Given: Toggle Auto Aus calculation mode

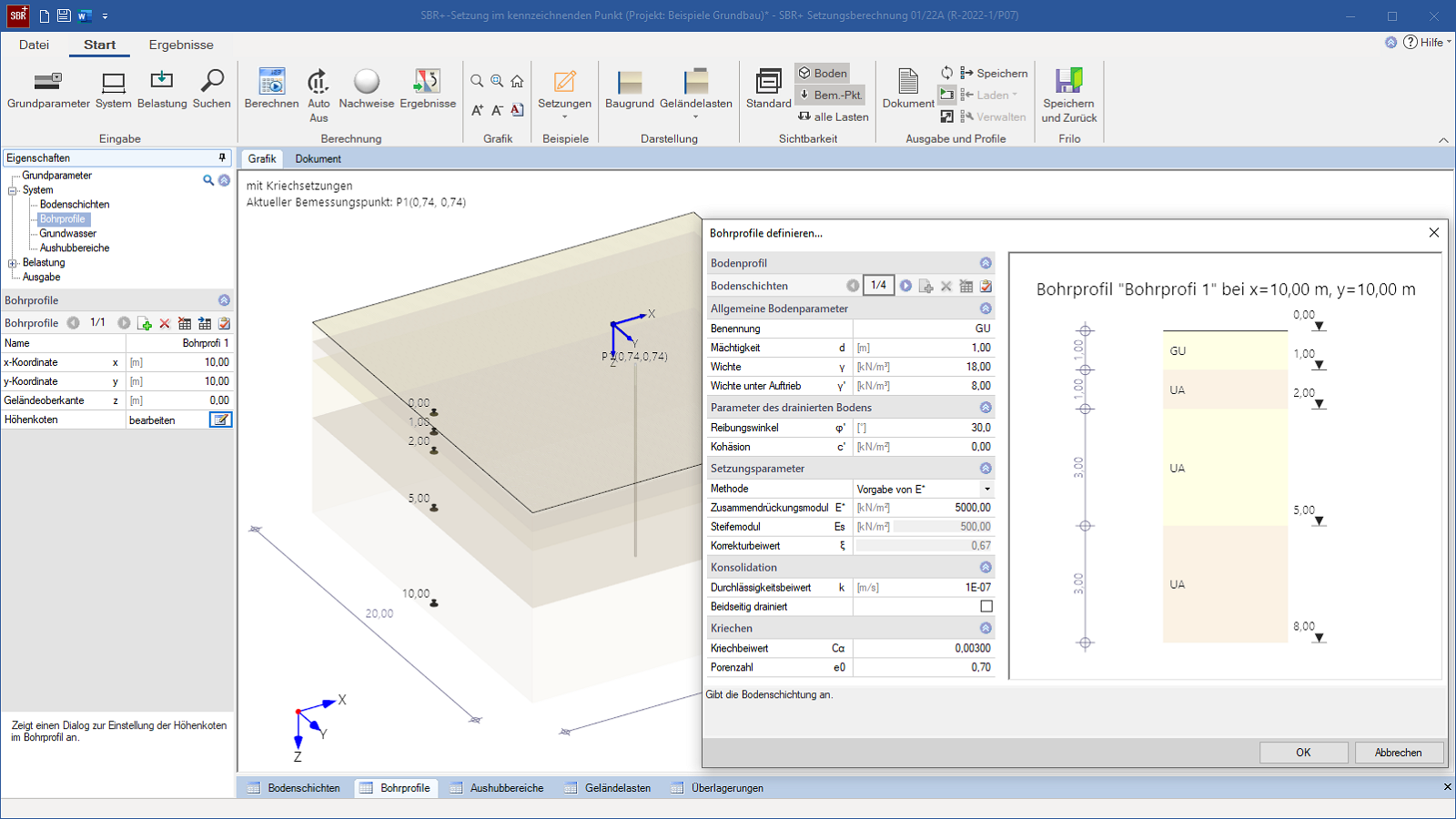Looking at the screenshot, I should (x=318, y=96).
